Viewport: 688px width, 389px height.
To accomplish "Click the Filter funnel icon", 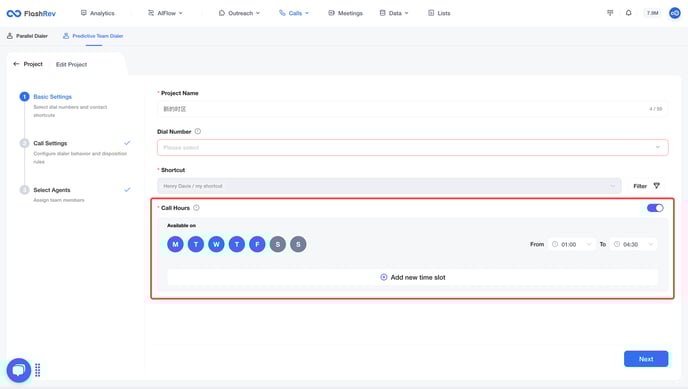I will (656, 186).
